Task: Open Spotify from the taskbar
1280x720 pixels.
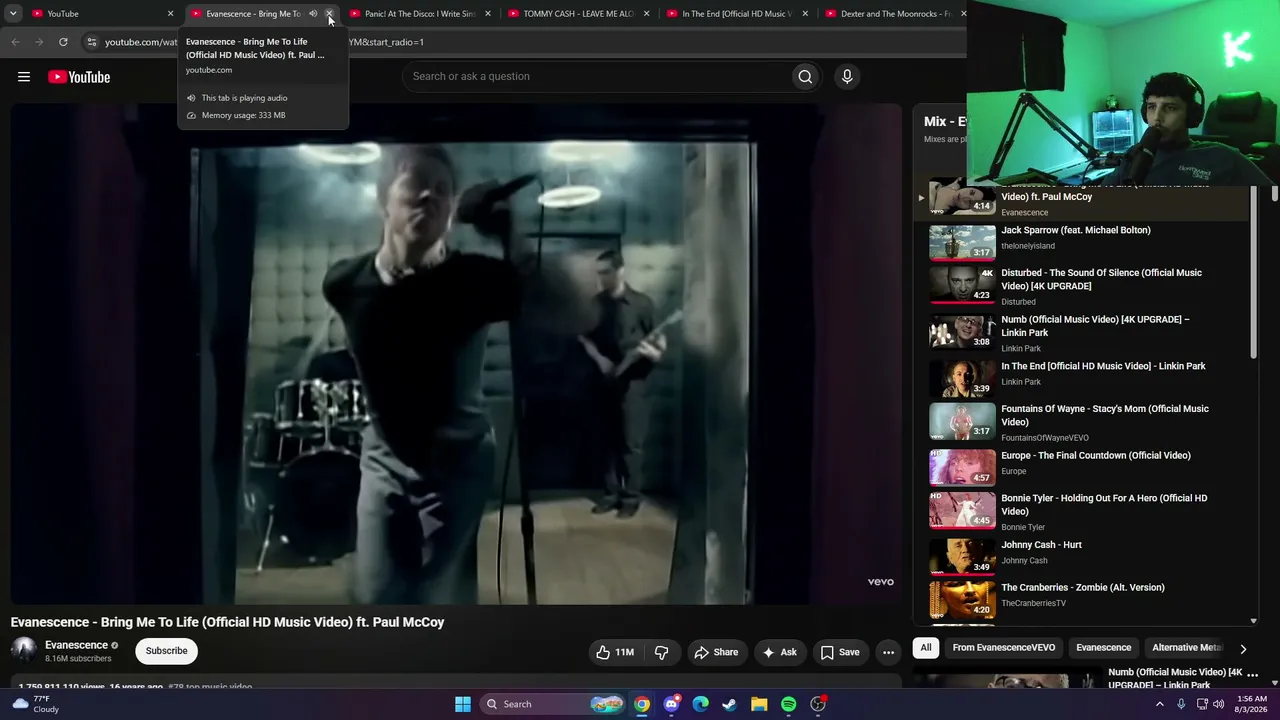Action: [789, 704]
